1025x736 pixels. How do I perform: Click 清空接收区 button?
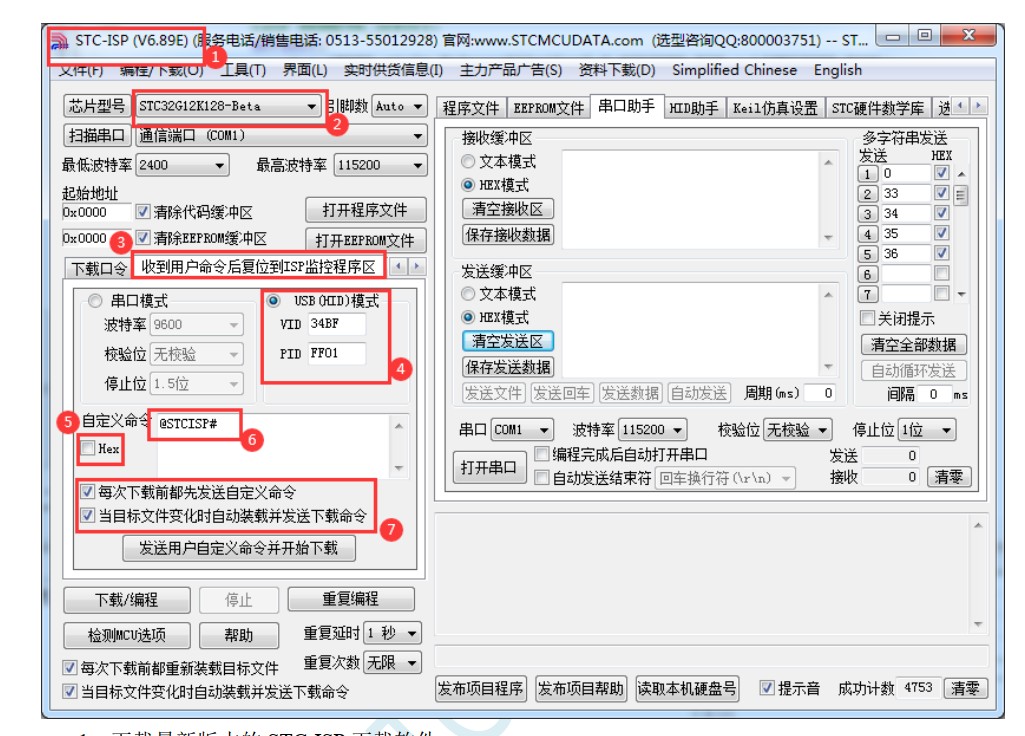pyautogui.click(x=508, y=209)
